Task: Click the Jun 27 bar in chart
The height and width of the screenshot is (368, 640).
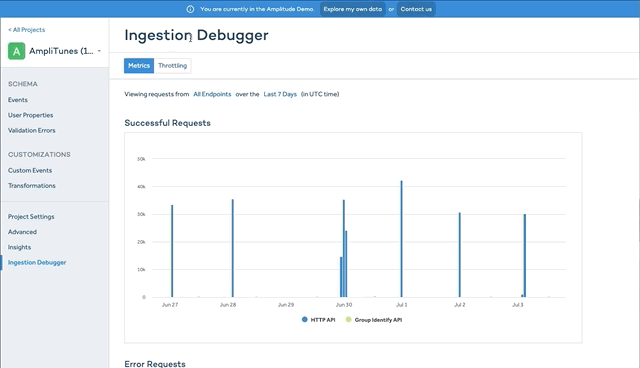Action: click(x=172, y=251)
